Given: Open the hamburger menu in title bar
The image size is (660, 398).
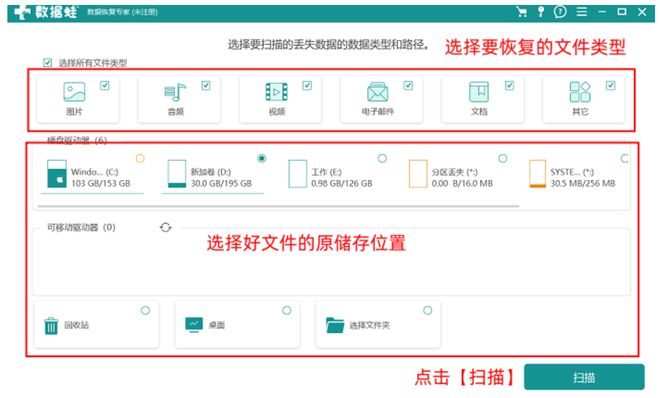Looking at the screenshot, I should (x=582, y=12).
